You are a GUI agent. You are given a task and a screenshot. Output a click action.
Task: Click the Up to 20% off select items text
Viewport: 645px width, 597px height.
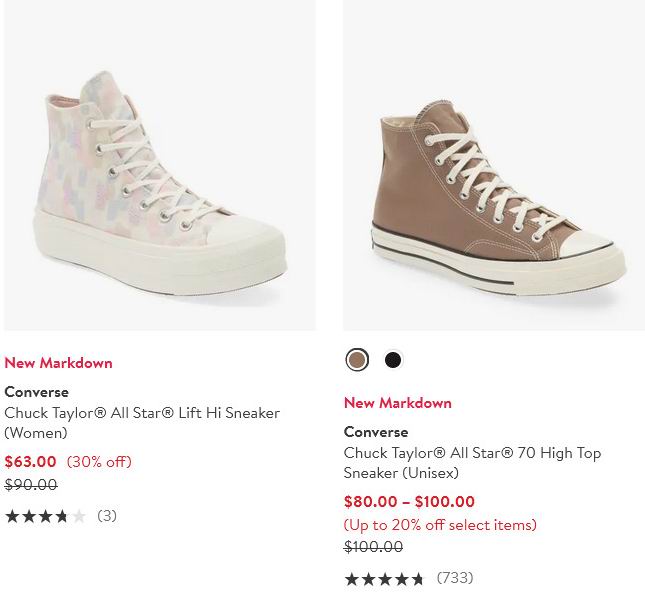[440, 525]
